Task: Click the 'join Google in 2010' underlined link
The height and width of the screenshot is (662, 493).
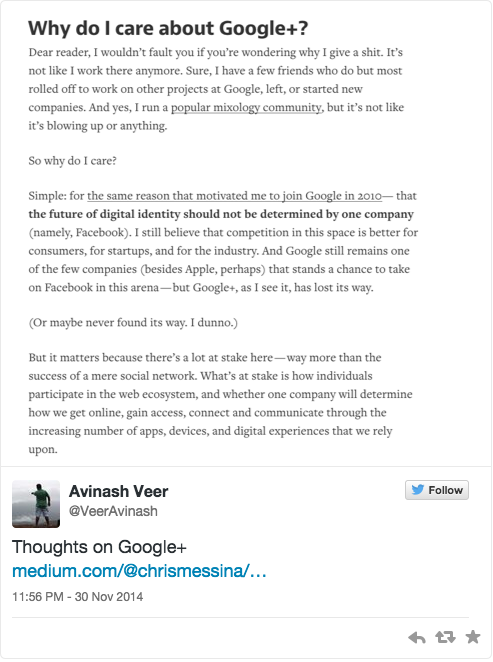Action: [234, 196]
